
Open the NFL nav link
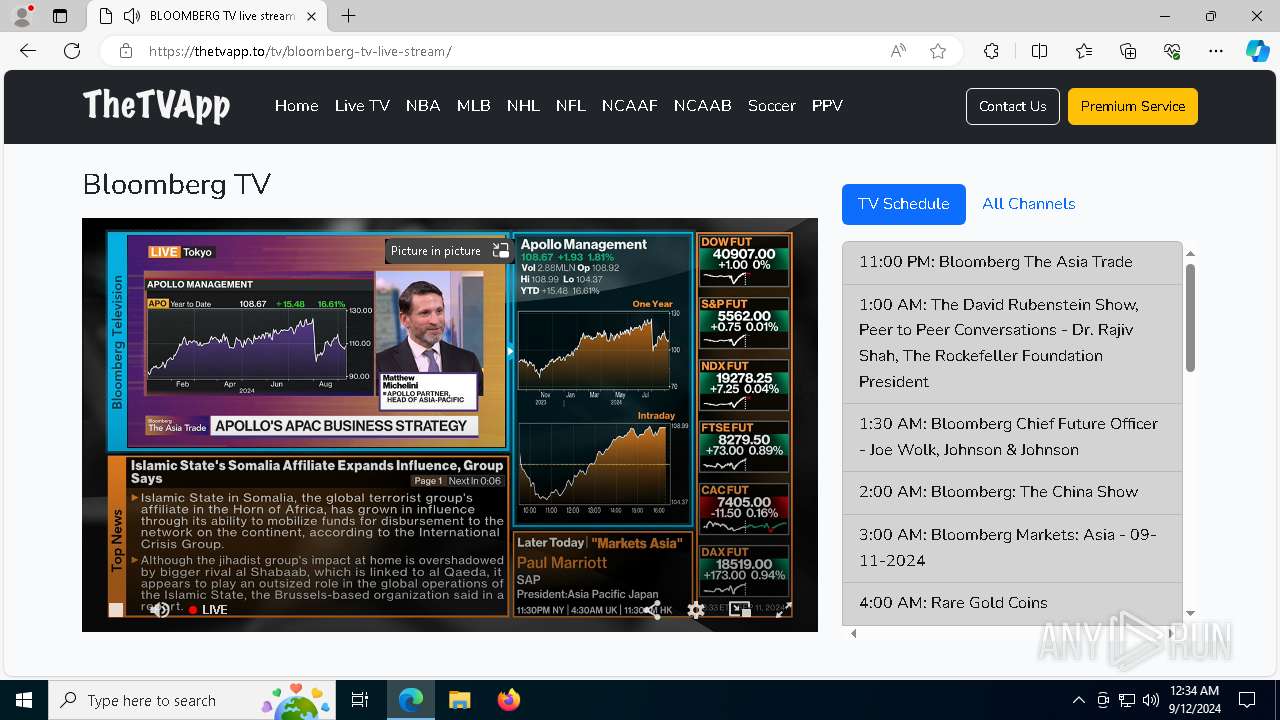click(571, 106)
